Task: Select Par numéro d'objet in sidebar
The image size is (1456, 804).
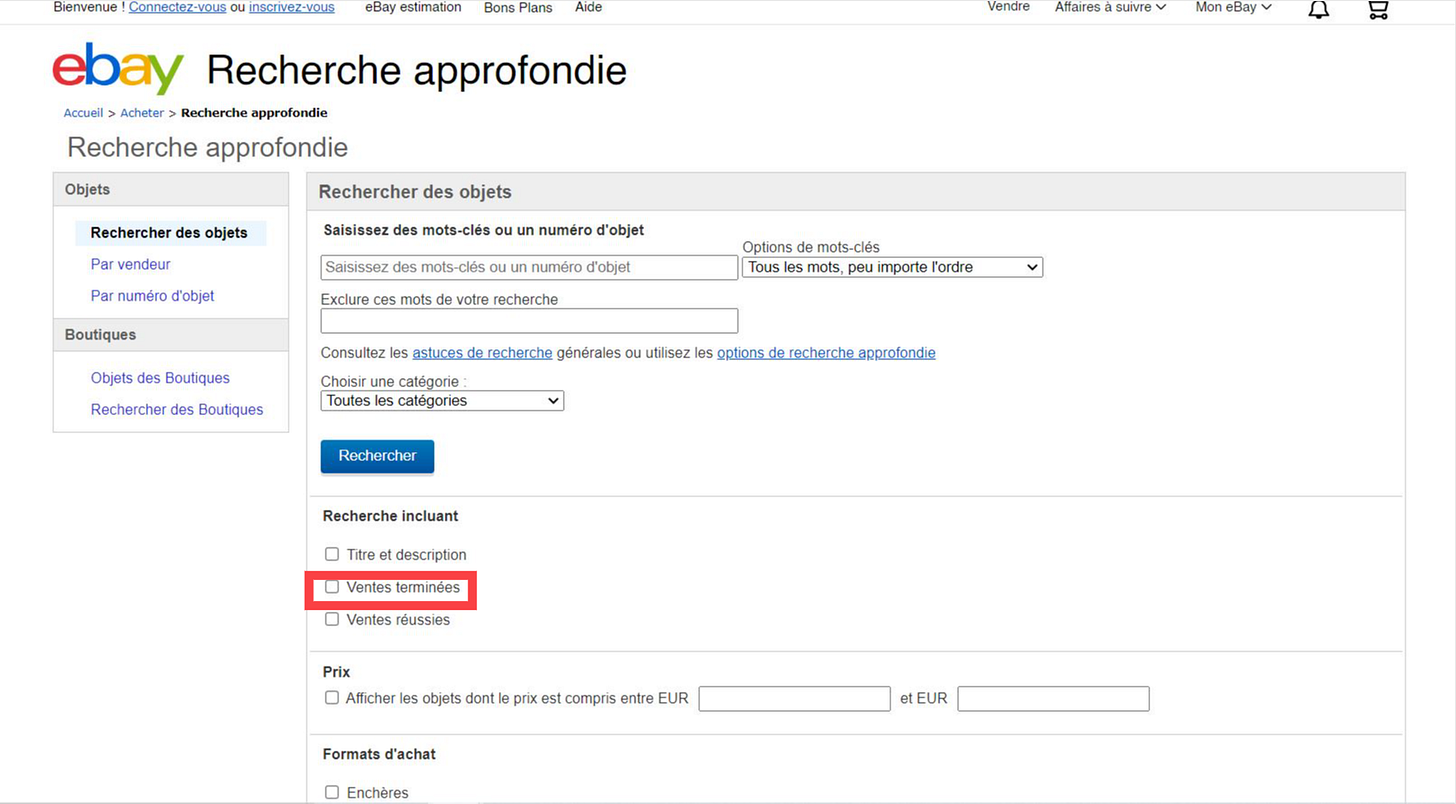Action: click(153, 296)
